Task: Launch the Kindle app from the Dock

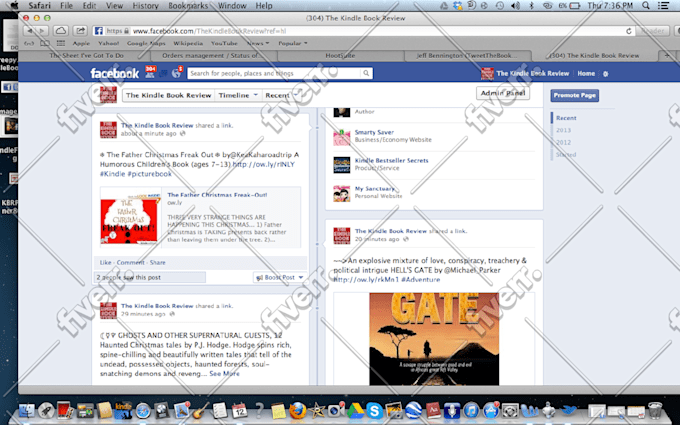Action: [x=123, y=410]
